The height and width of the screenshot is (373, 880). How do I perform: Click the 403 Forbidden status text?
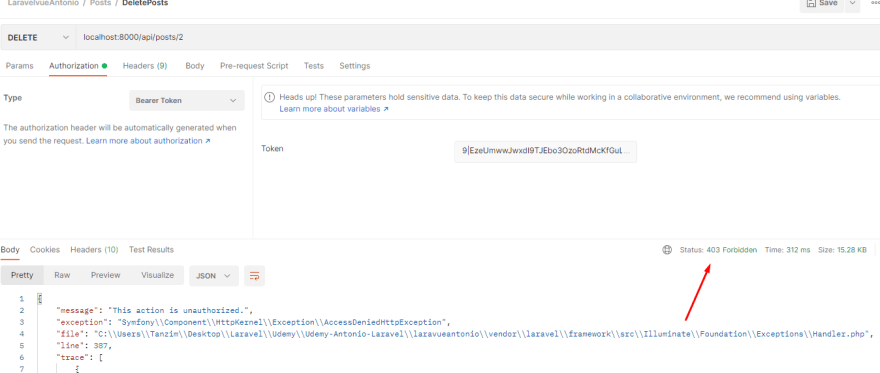[732, 250]
